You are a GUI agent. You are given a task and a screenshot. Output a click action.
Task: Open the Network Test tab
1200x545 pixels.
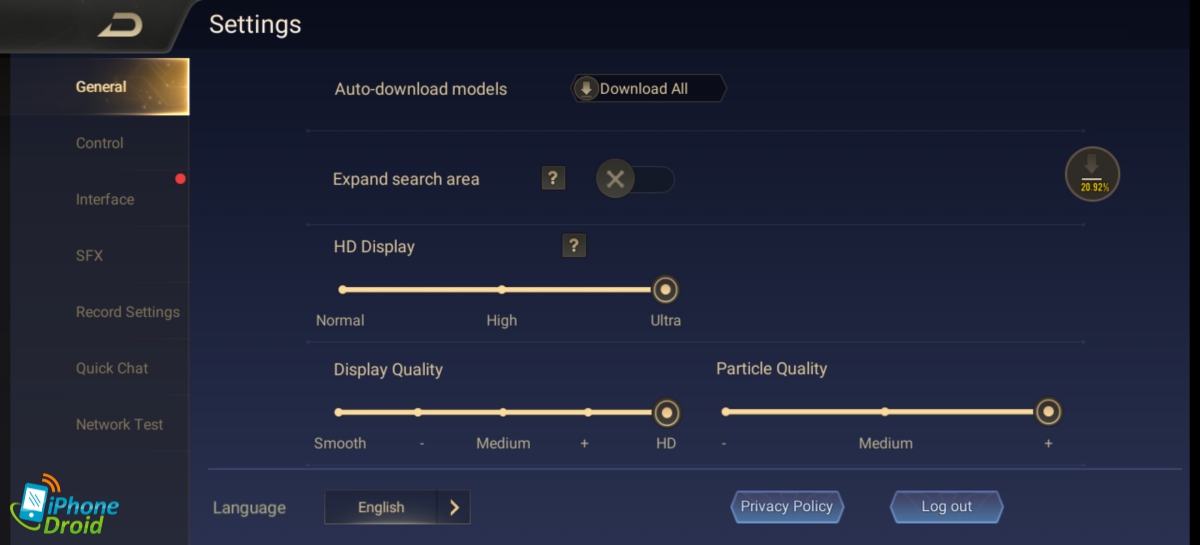point(119,424)
